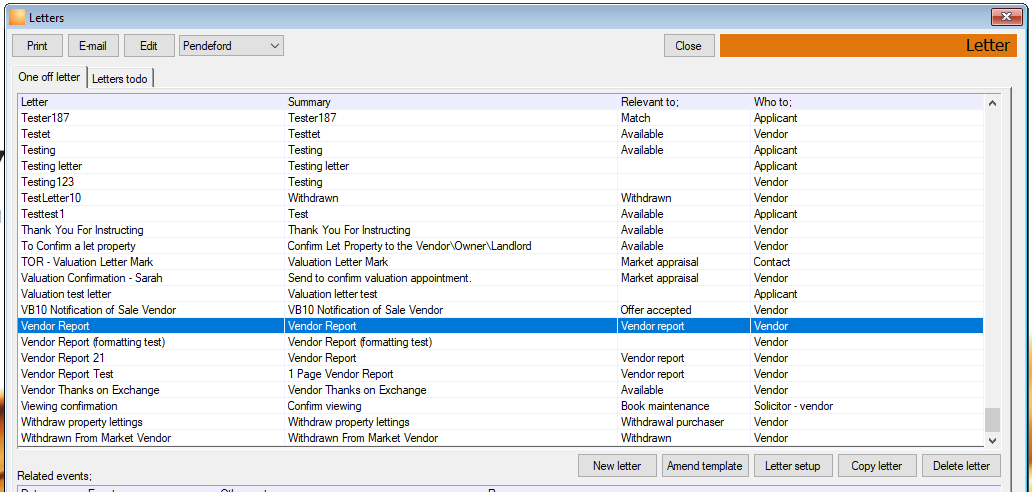Screen dimensions: 1032x492
Task: Switch to the Letters todo tab
Action: [x=120, y=79]
